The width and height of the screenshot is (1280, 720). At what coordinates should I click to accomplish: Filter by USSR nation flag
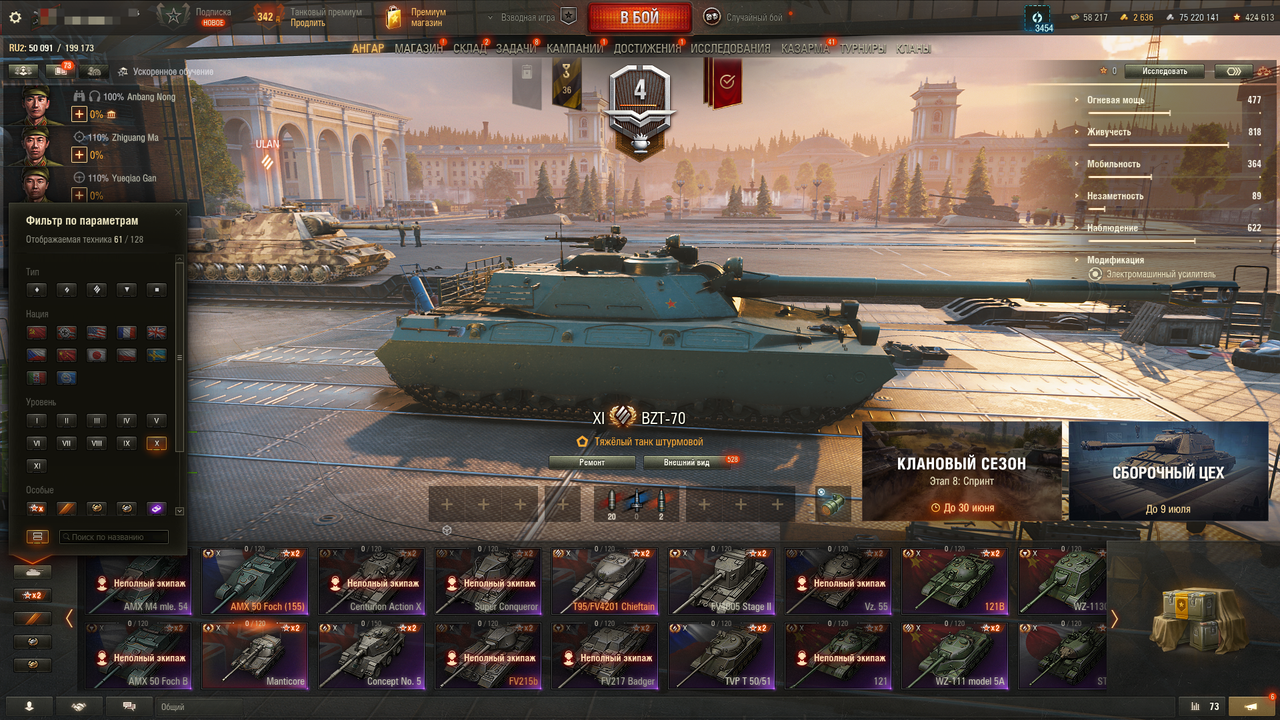pyautogui.click(x=37, y=332)
